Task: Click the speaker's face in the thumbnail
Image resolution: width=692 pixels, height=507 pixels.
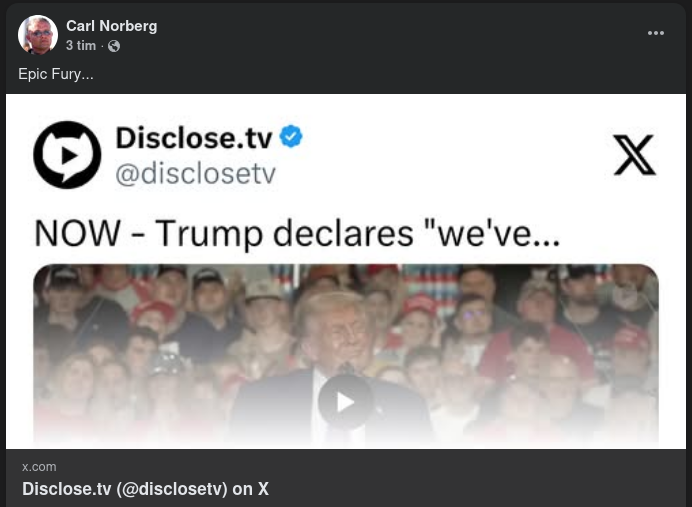Action: click(x=338, y=330)
